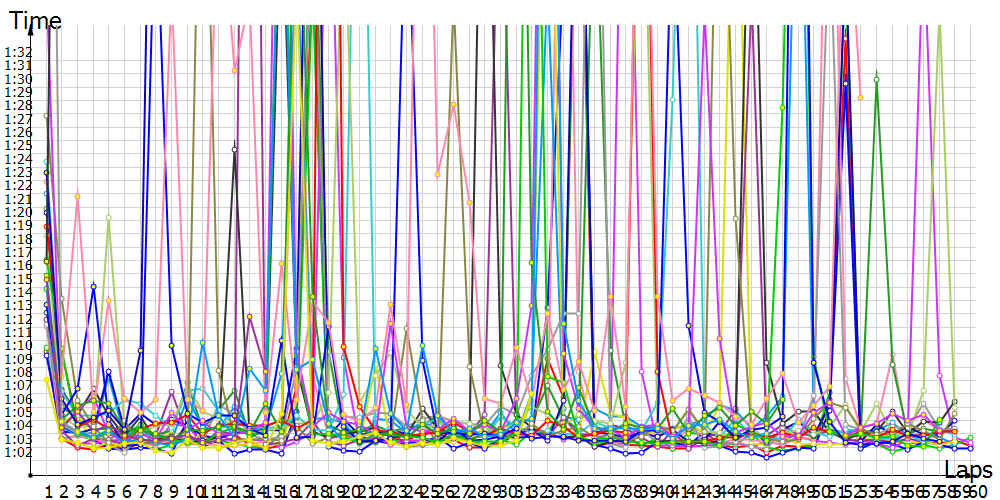
Task: Click the pink data point at lap 3 peak
Action: [x=77, y=196]
